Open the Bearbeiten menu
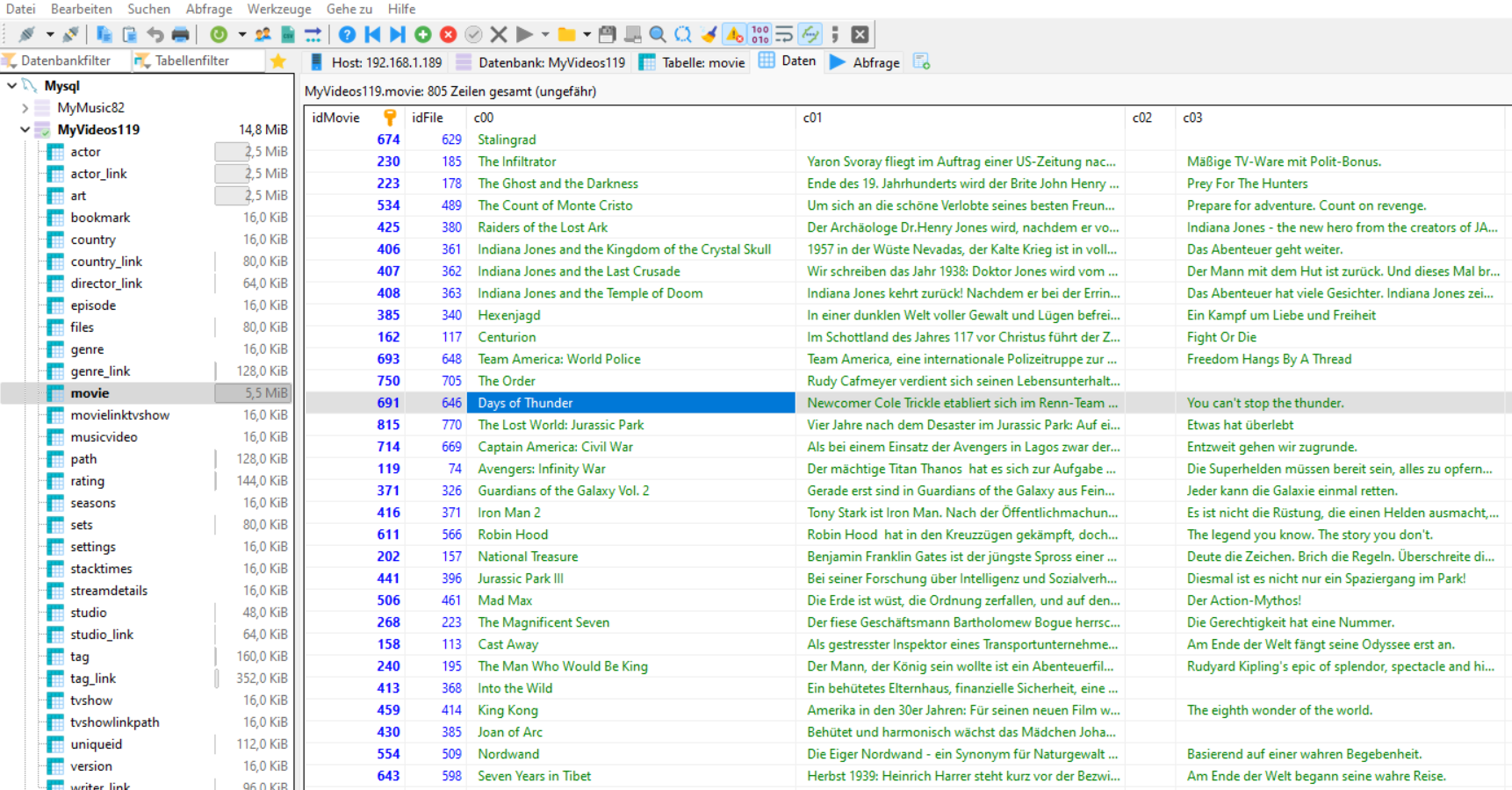 click(82, 9)
